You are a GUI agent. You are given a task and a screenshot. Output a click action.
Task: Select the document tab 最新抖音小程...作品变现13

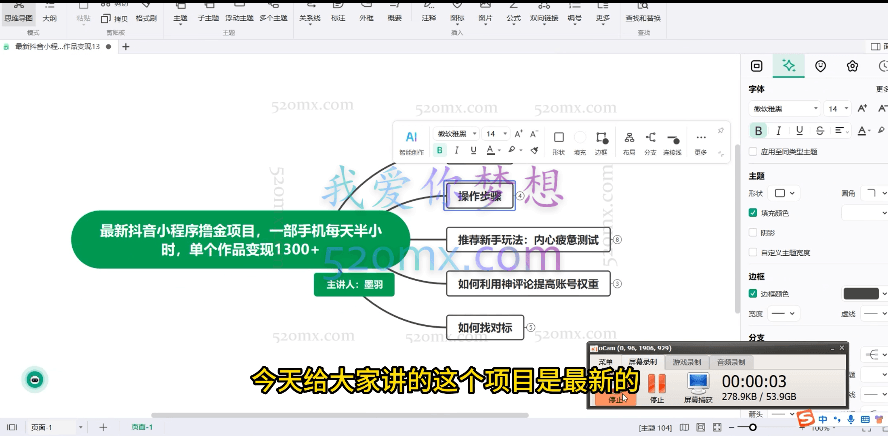(x=57, y=46)
